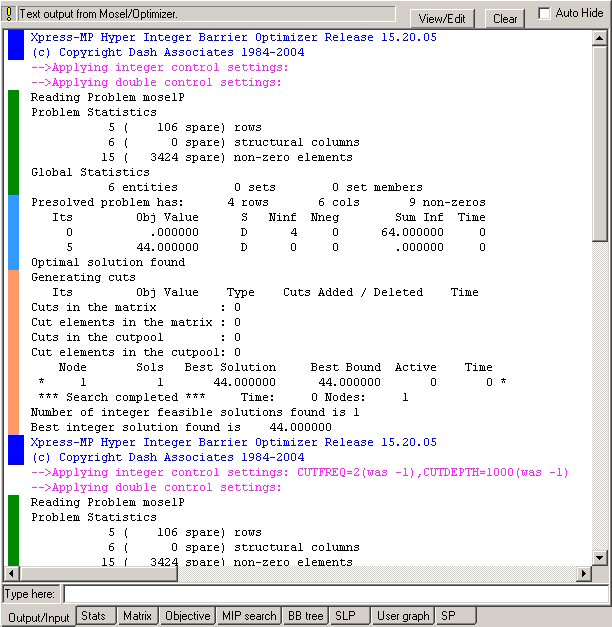Open the SLP tab

pyautogui.click(x=346, y=616)
